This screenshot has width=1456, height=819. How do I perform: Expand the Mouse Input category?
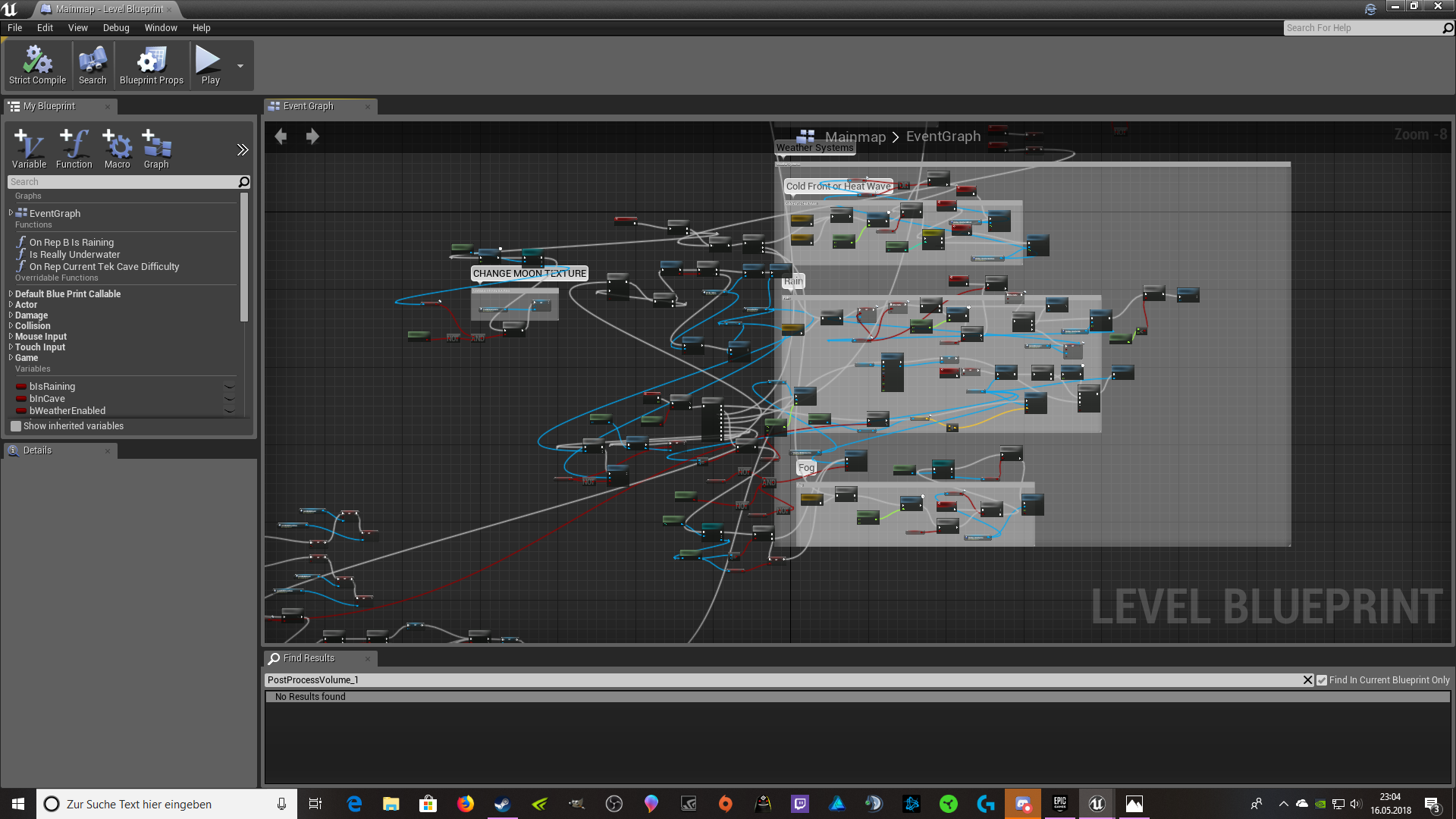pos(11,337)
